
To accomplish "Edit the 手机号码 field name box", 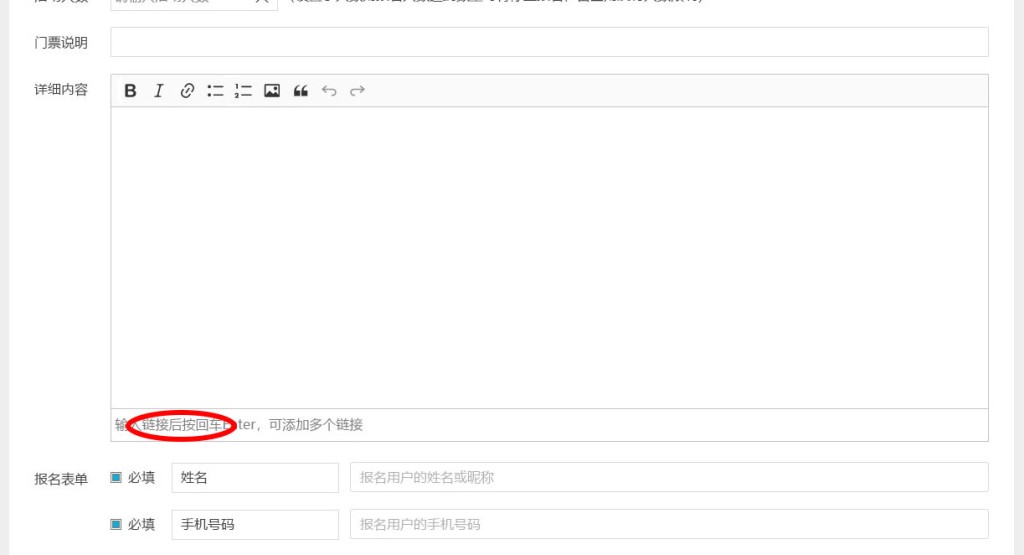I will (x=255, y=525).
